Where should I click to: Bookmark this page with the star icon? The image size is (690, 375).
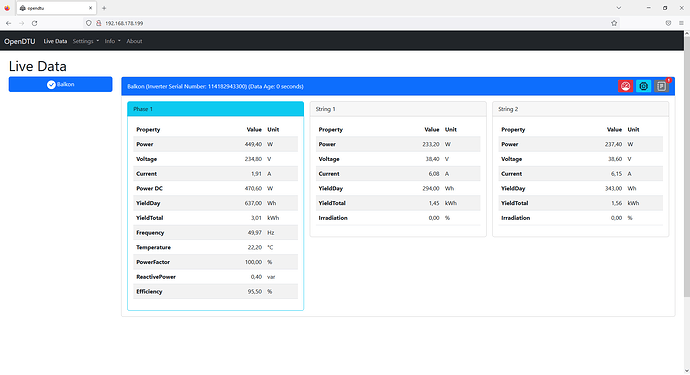tap(614, 23)
